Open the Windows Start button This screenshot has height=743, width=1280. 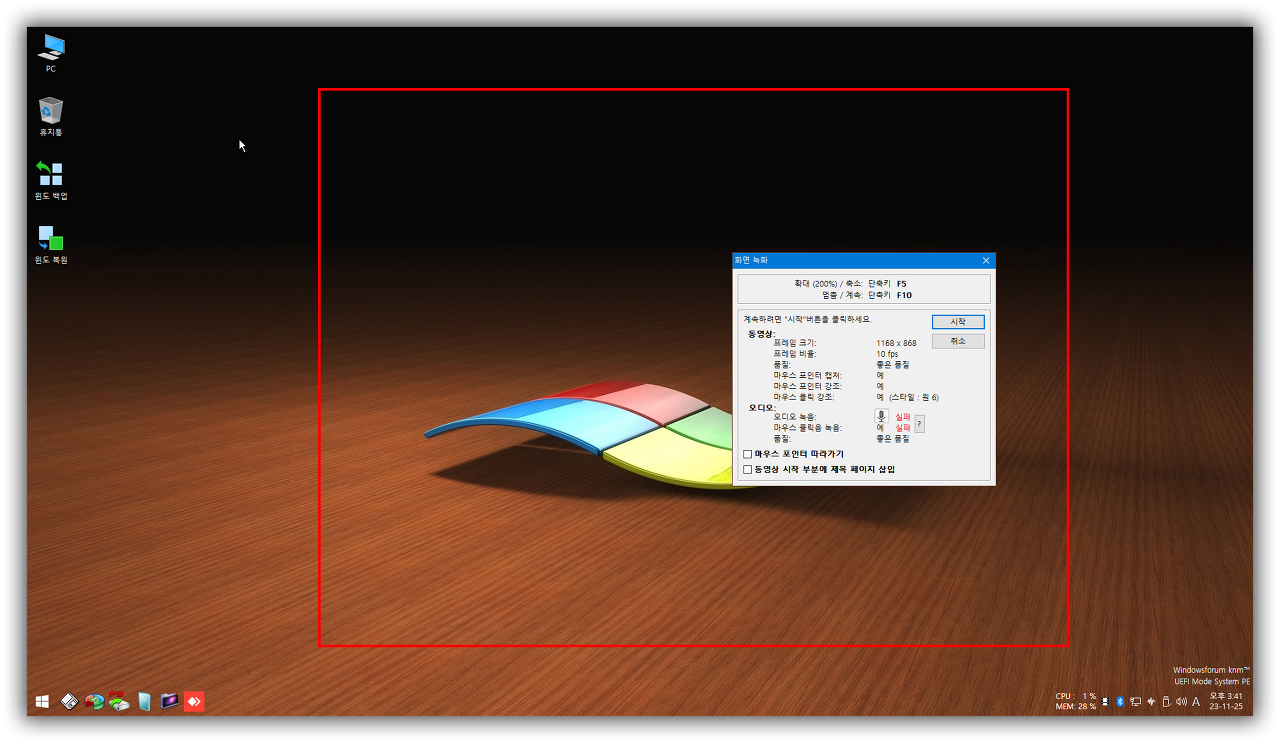click(42, 702)
